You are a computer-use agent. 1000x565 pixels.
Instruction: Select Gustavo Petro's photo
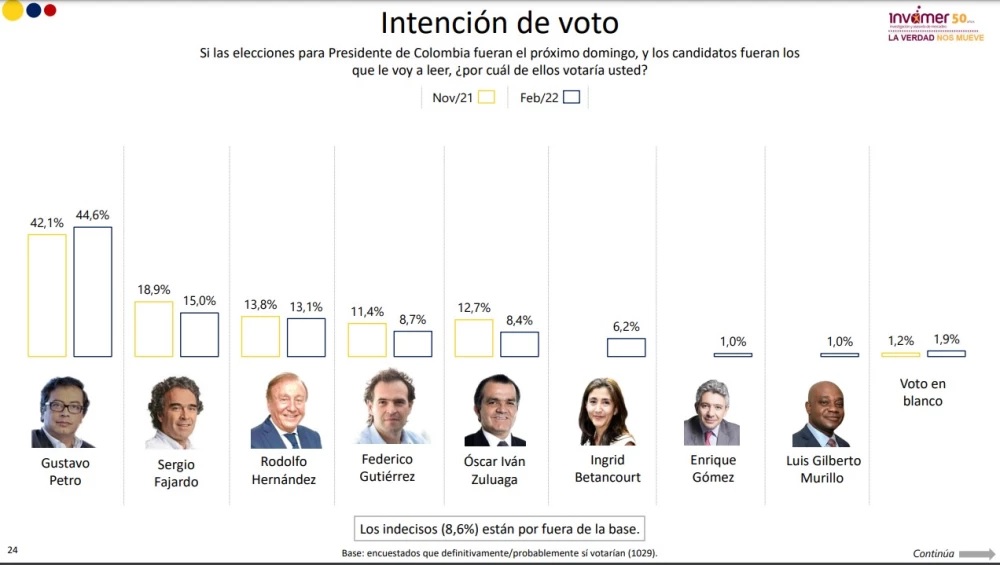point(64,412)
